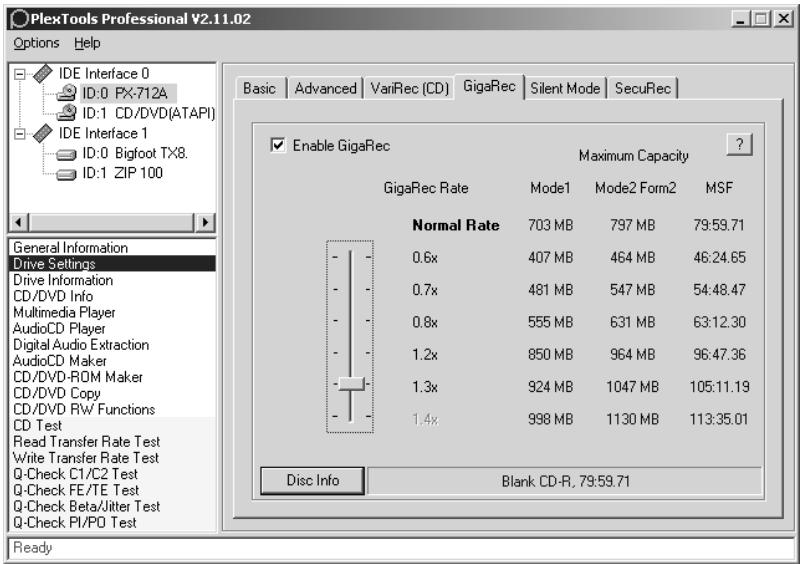Click the device tree scroll right arrow
The image size is (801, 564).
[205, 222]
